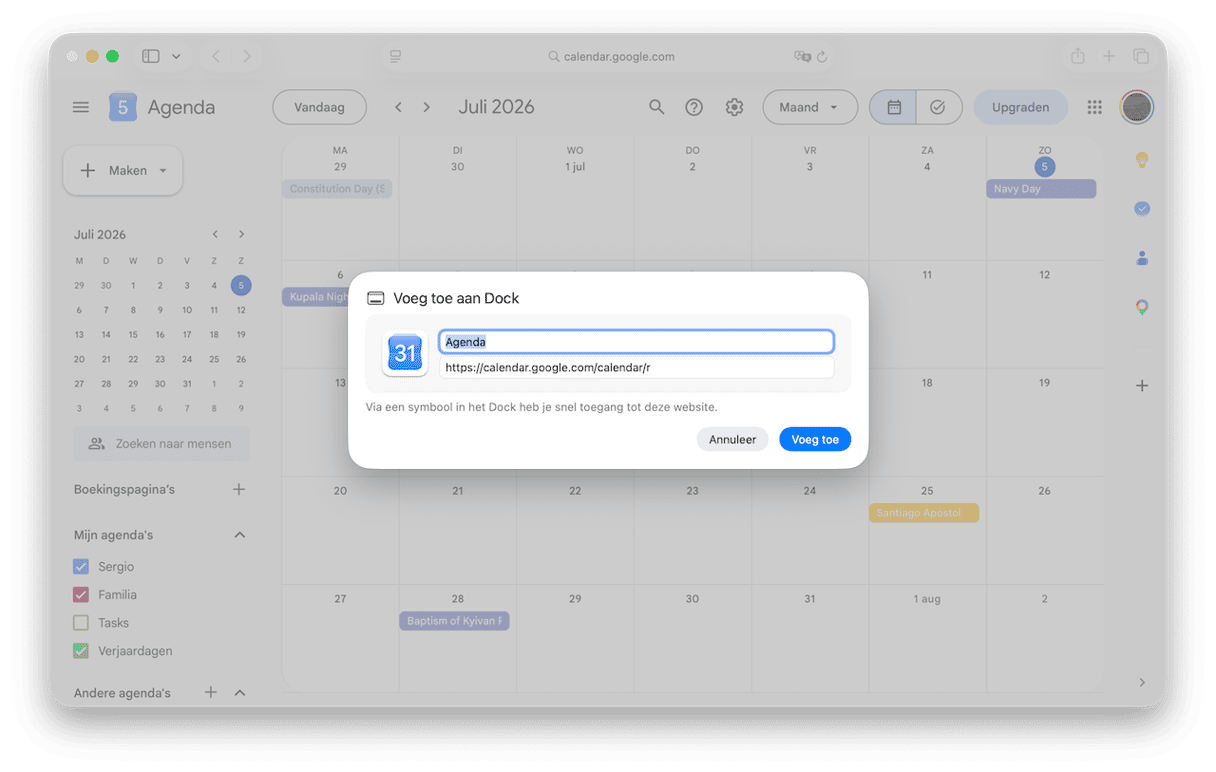Click the Google Calendar logo icon
The height and width of the screenshot is (772, 1216).
(122, 107)
